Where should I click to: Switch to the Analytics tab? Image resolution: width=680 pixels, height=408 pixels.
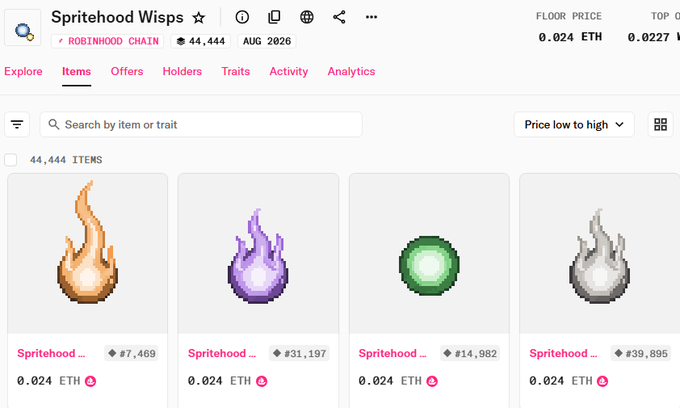(x=351, y=72)
